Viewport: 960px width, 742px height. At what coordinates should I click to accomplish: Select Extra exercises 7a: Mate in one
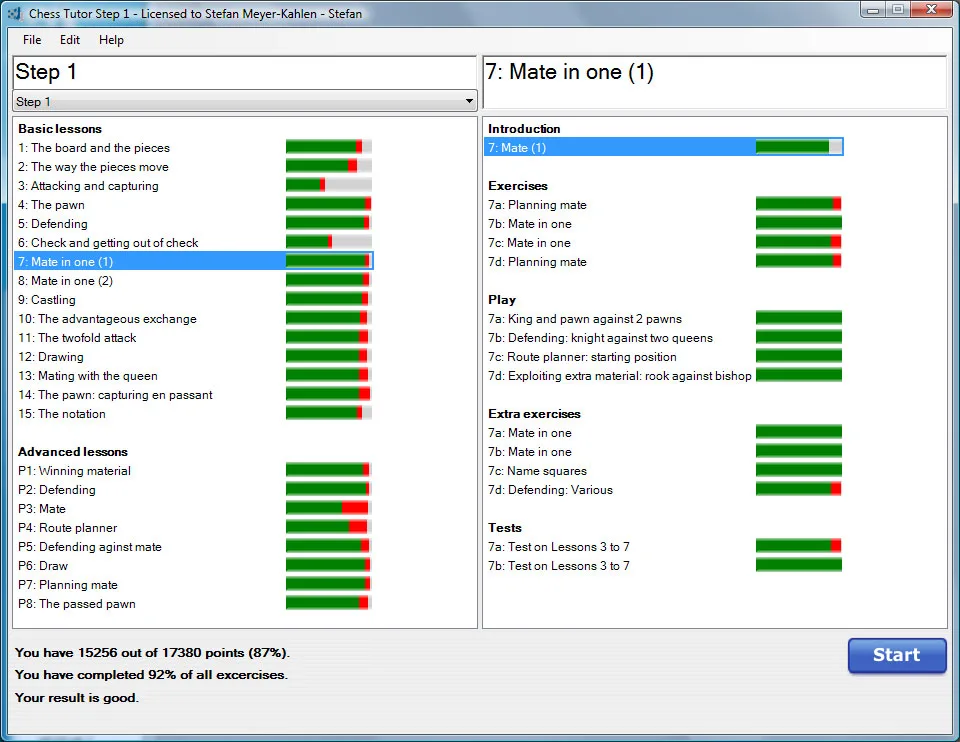click(x=530, y=432)
